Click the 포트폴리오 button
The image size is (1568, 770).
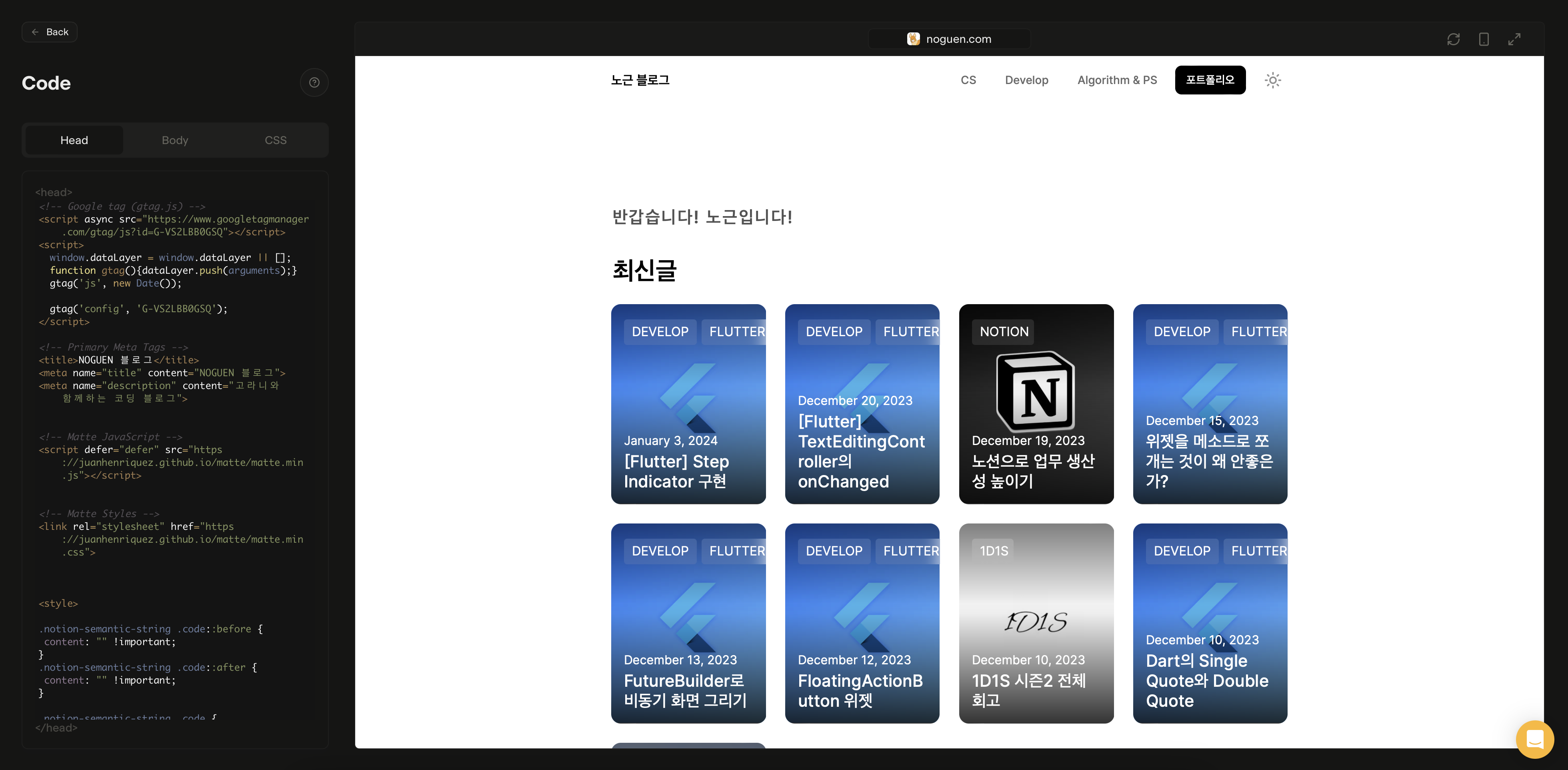1210,80
